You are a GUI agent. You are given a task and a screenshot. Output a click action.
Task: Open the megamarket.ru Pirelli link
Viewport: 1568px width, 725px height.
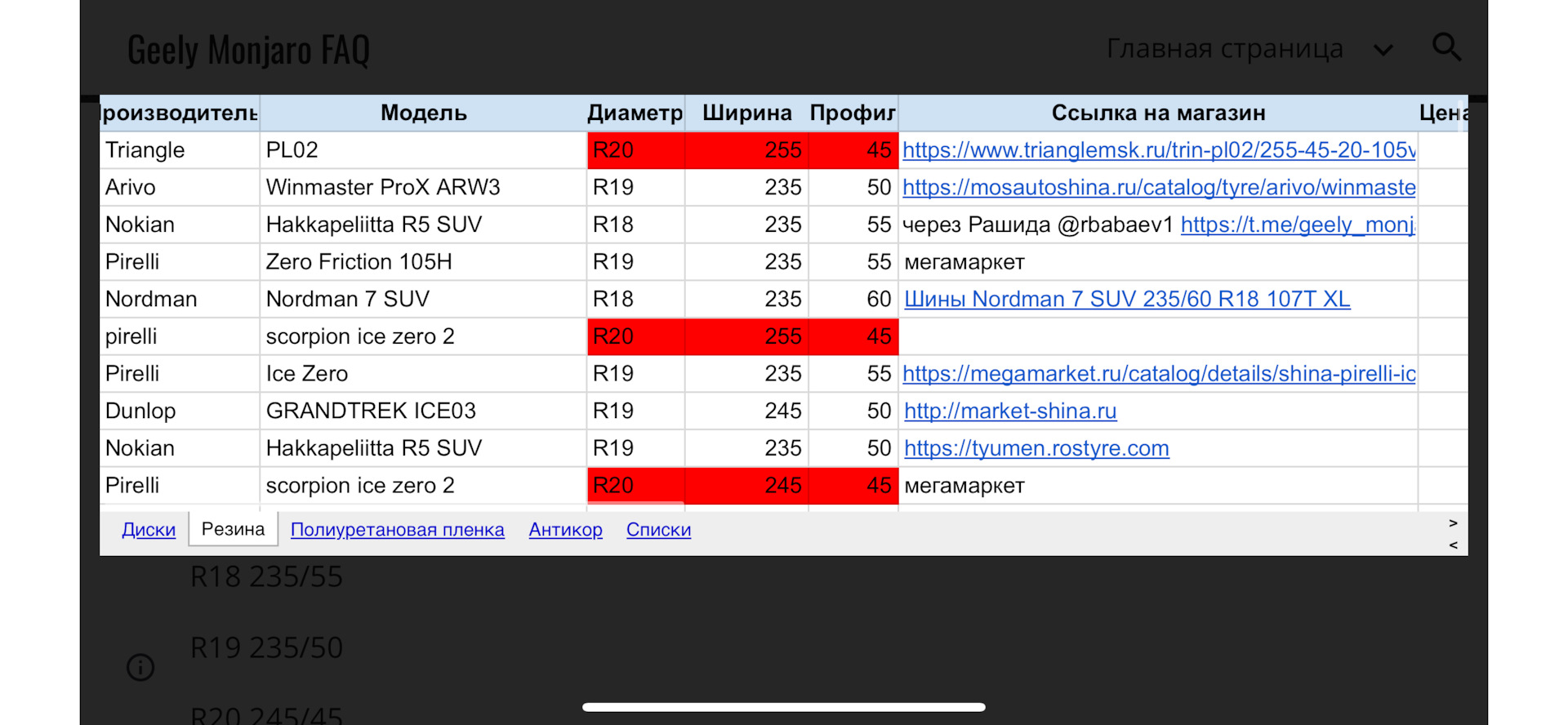1158,374
